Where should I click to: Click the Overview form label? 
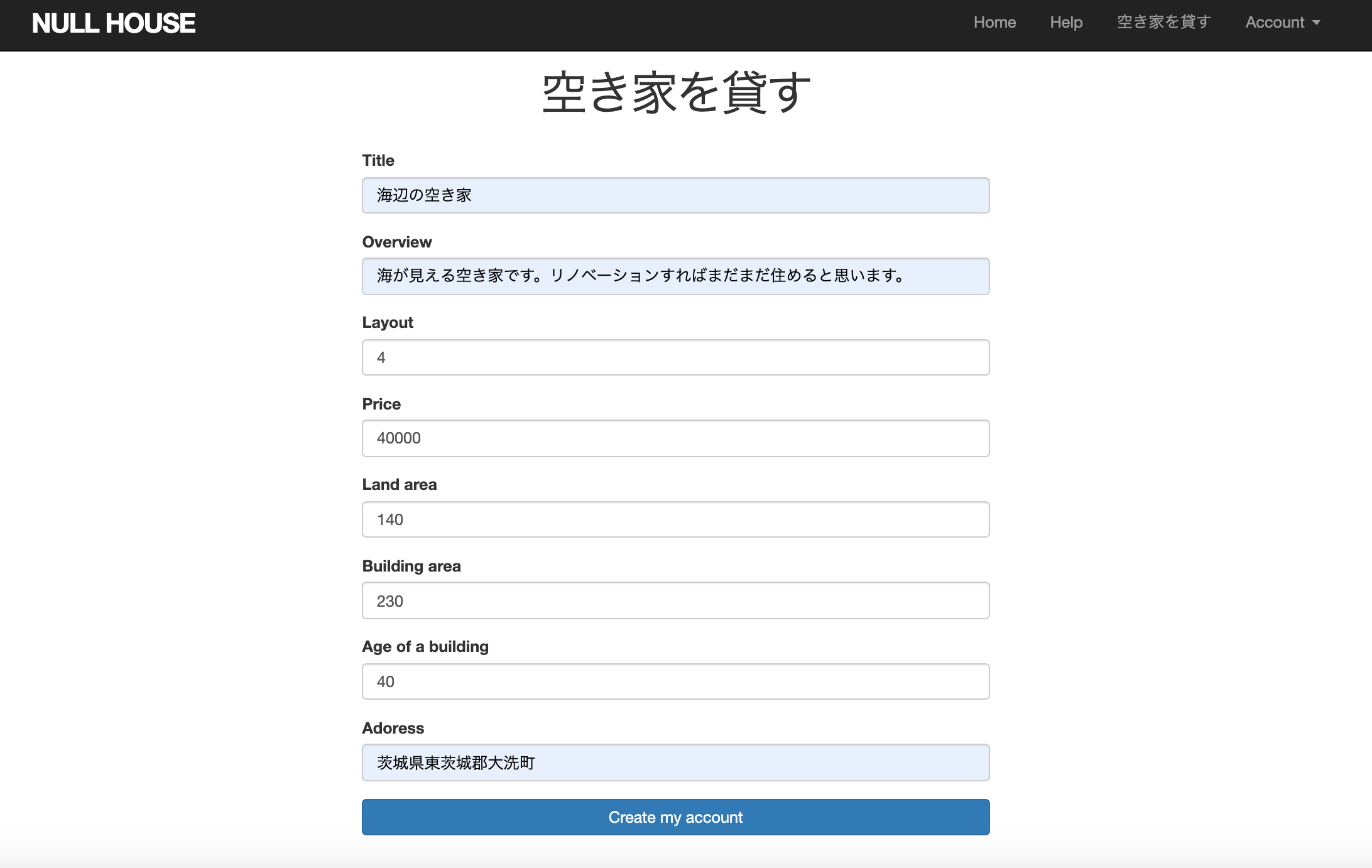[396, 241]
